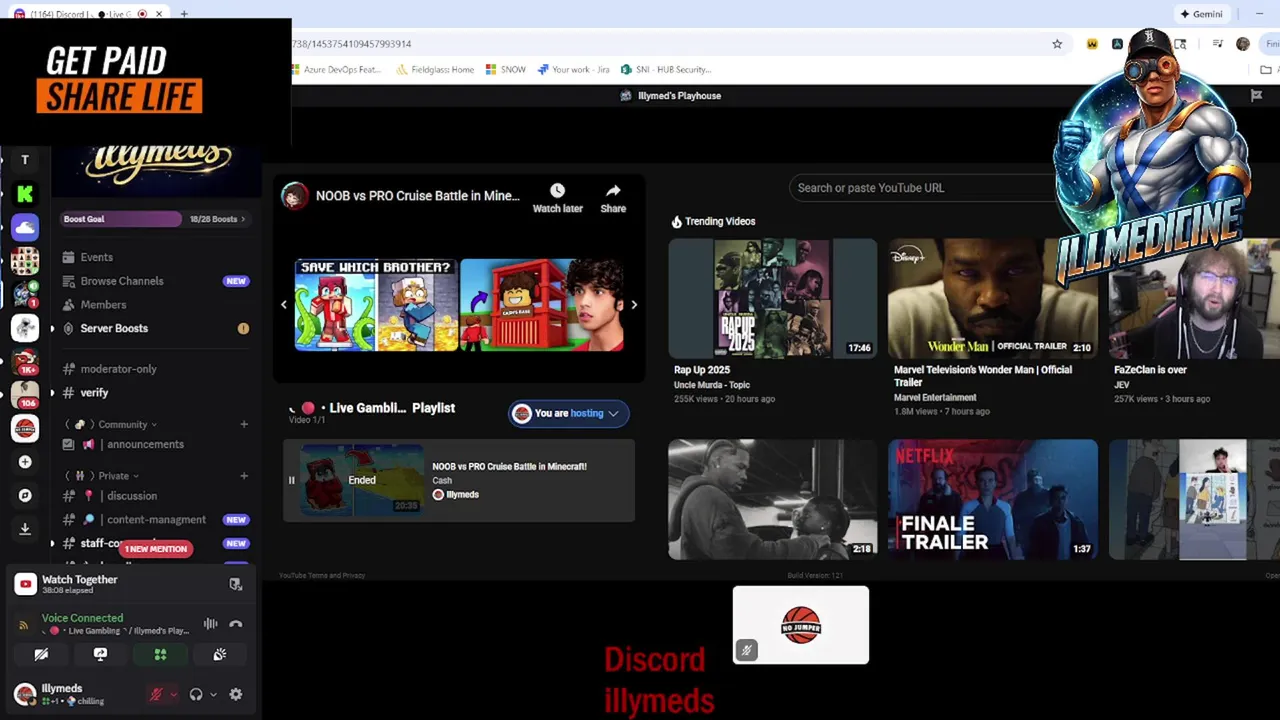This screenshot has width=1280, height=720.
Task: Open FaZeClan is over video title
Action: [x=1150, y=370]
